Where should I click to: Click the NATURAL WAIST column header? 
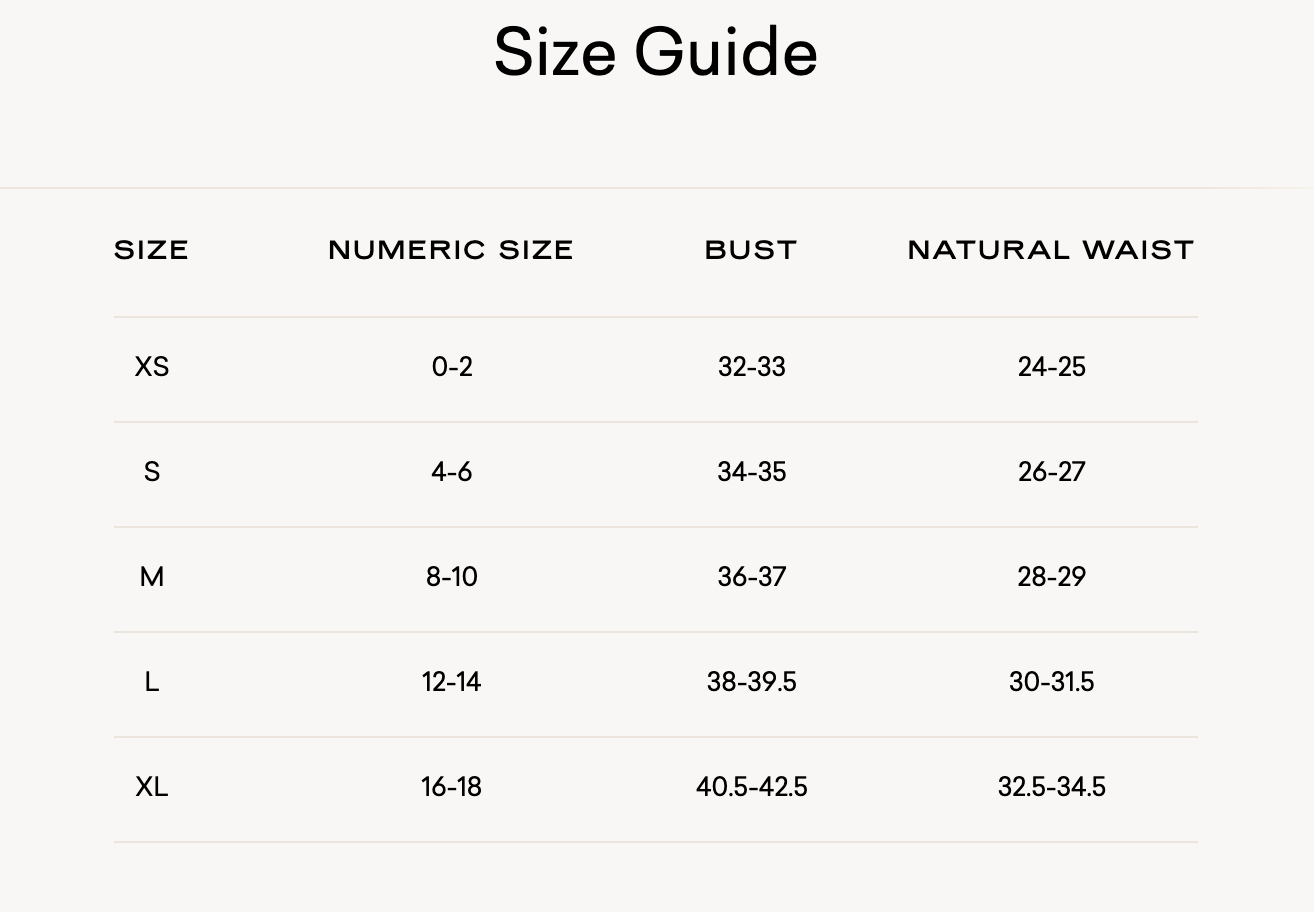[x=1051, y=250]
